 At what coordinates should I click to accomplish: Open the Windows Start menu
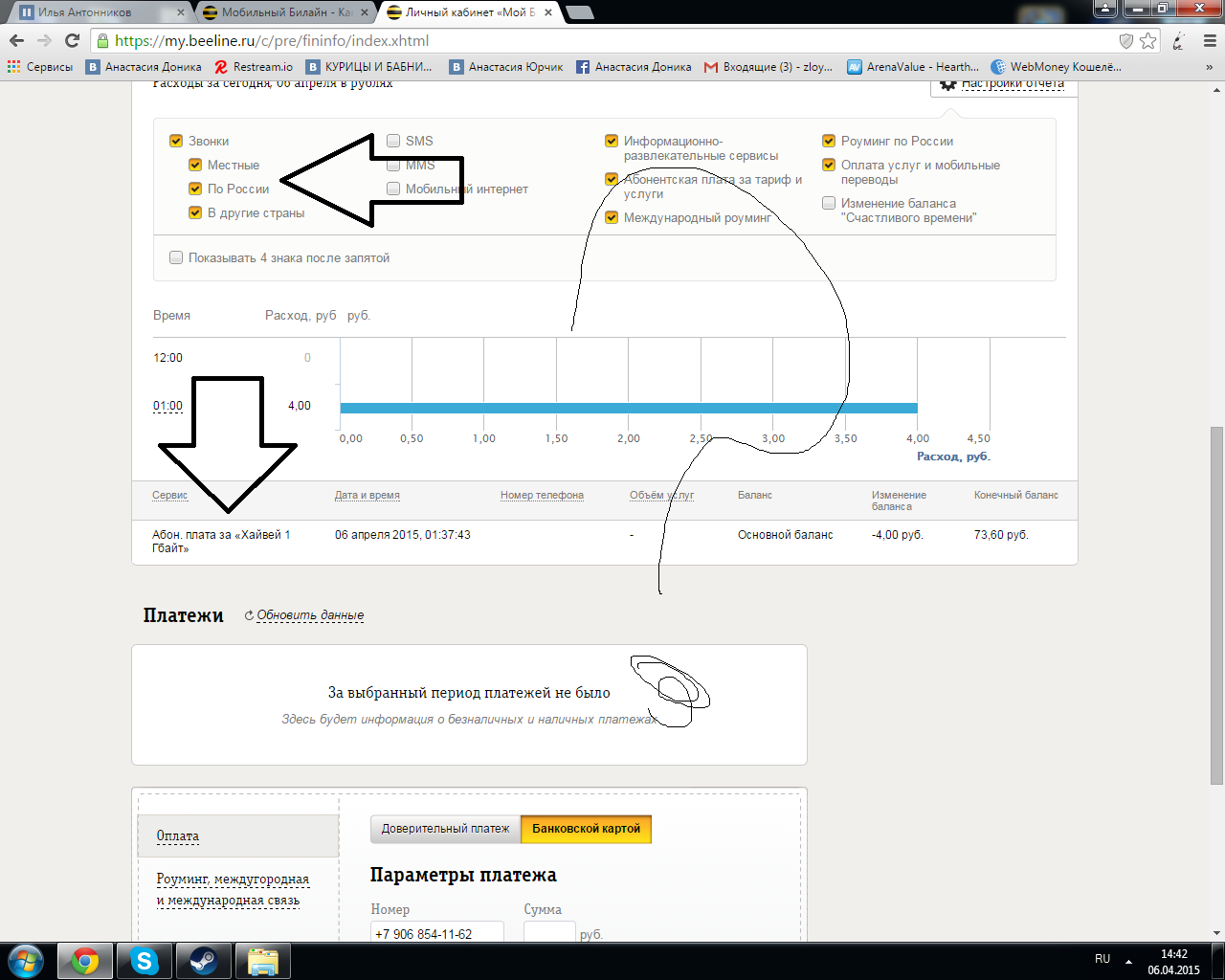(26, 960)
